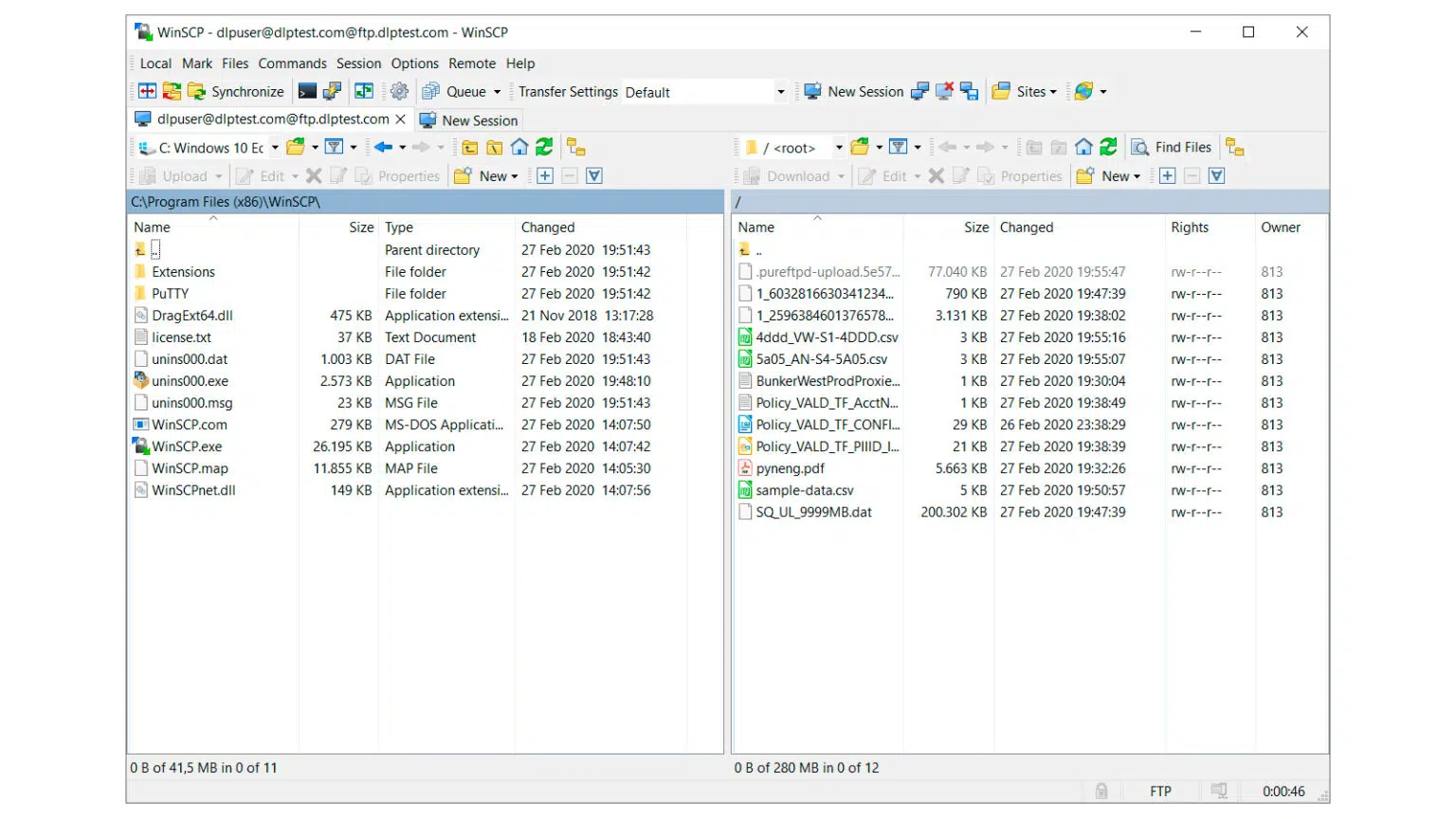The height and width of the screenshot is (819, 1456).
Task: Go to local panel home directory
Action: [519, 148]
